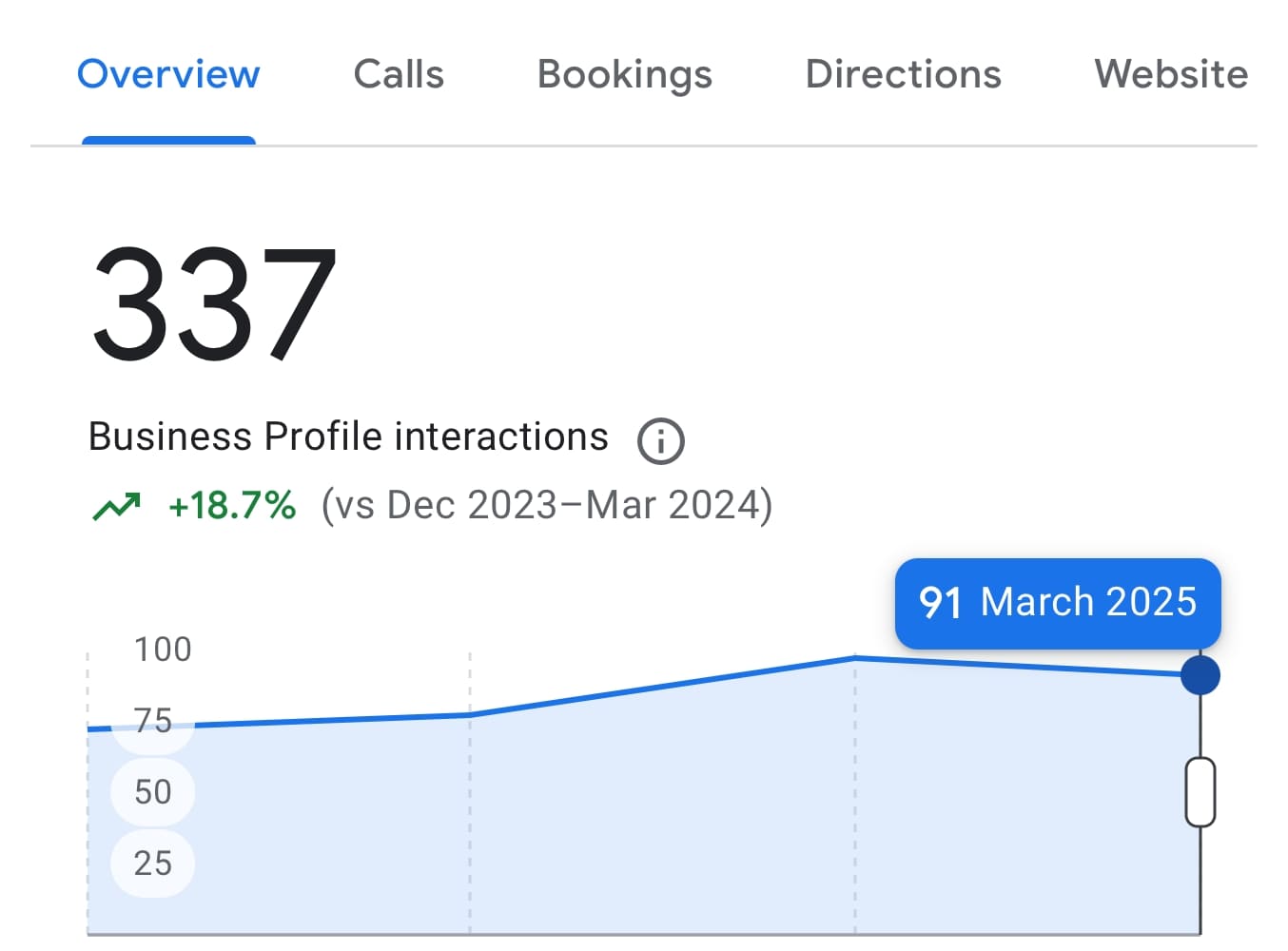Click the Business Profile interactions label
Viewport: 1288px width, 951px height.
point(348,437)
